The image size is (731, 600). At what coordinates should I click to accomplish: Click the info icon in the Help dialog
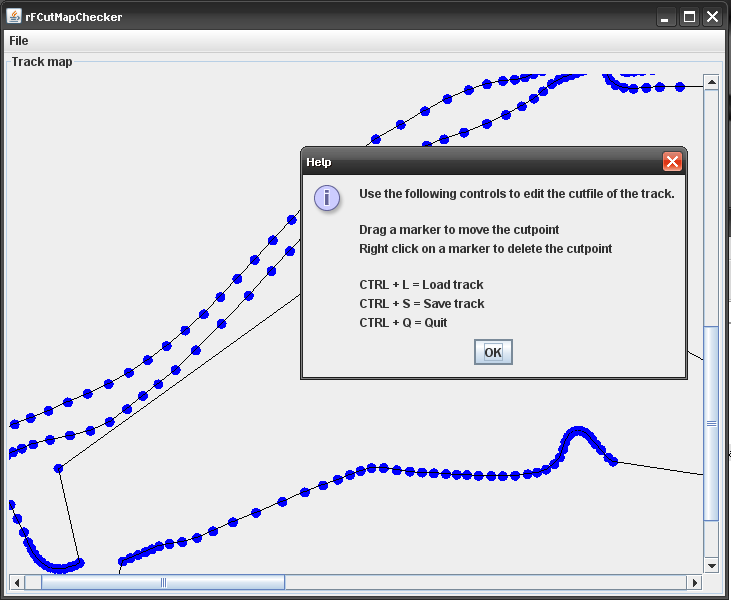click(327, 198)
